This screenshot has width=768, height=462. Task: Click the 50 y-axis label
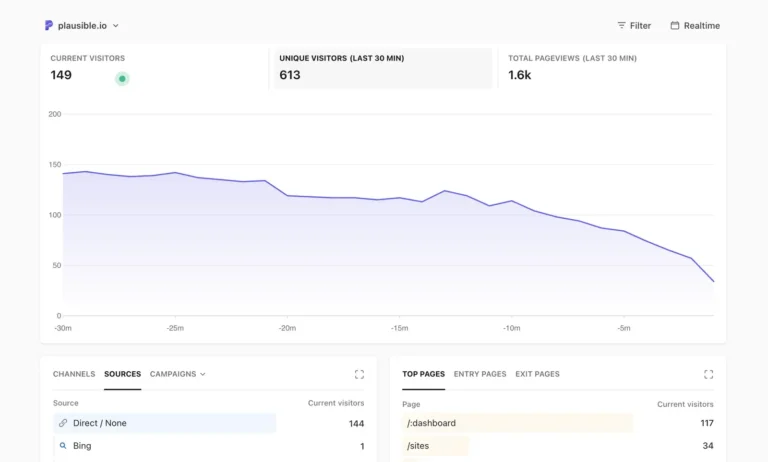pyautogui.click(x=57, y=266)
